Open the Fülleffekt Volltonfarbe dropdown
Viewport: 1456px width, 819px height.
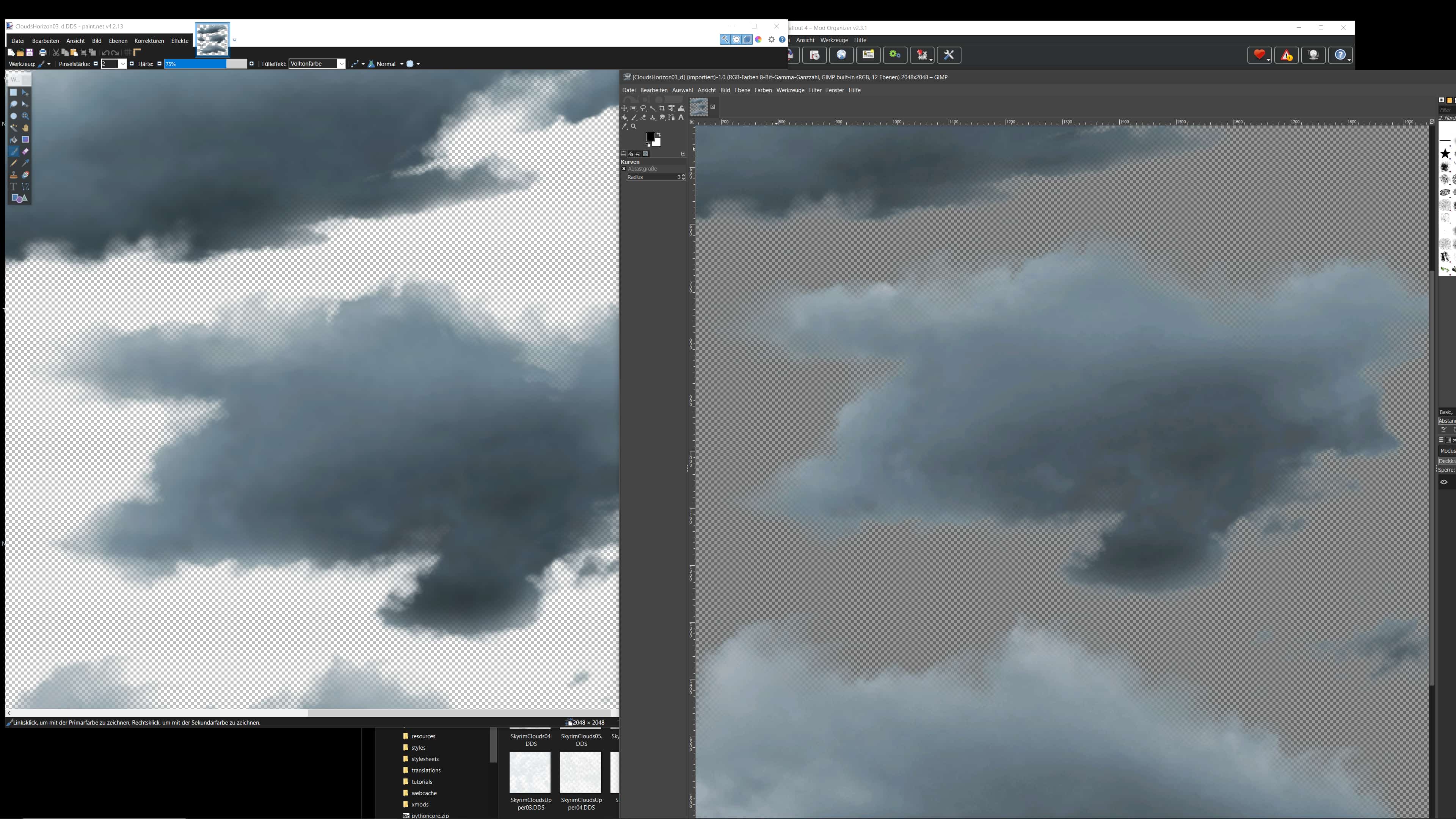tap(341, 64)
